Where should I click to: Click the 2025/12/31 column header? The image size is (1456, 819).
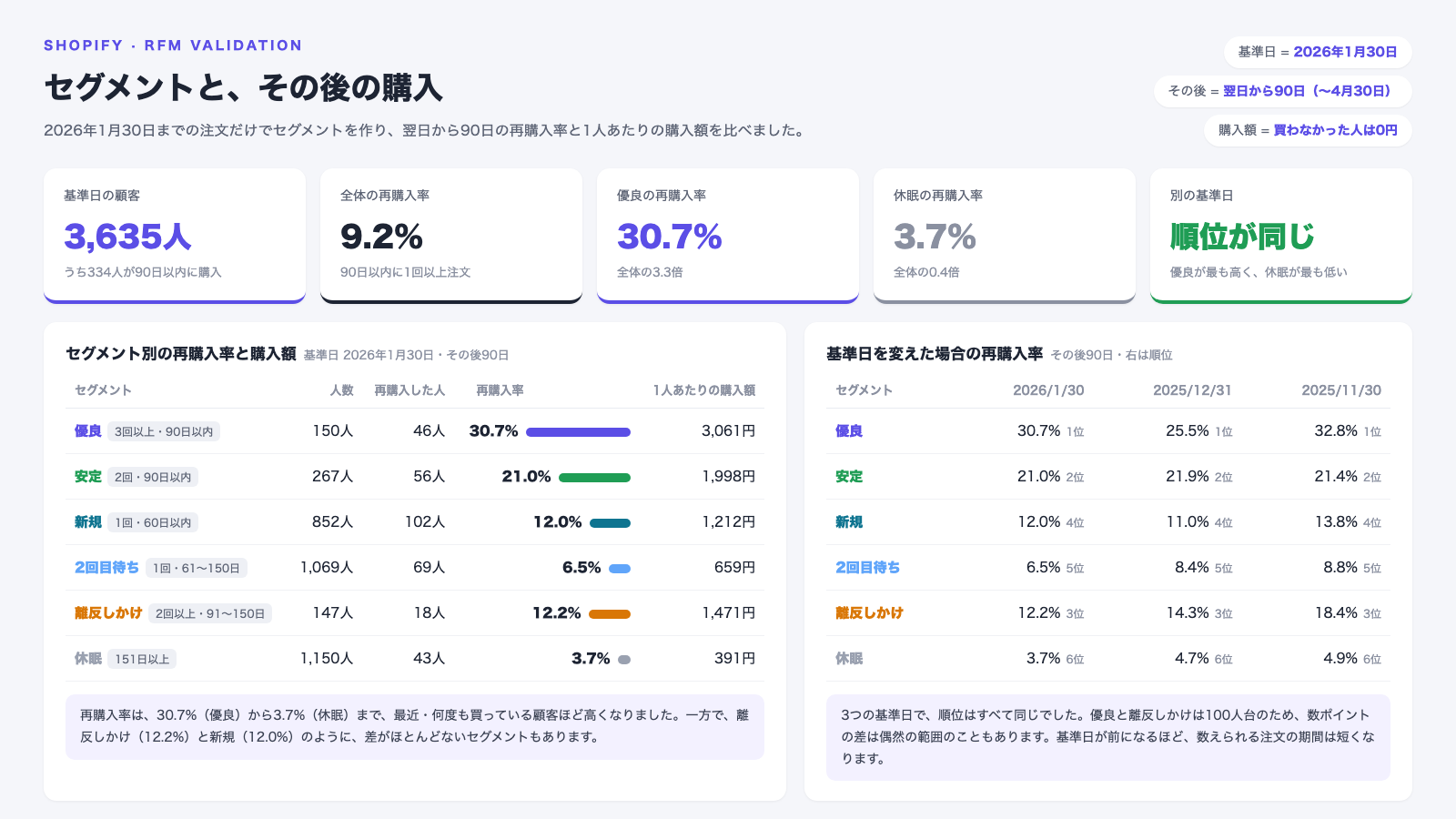click(x=1192, y=390)
